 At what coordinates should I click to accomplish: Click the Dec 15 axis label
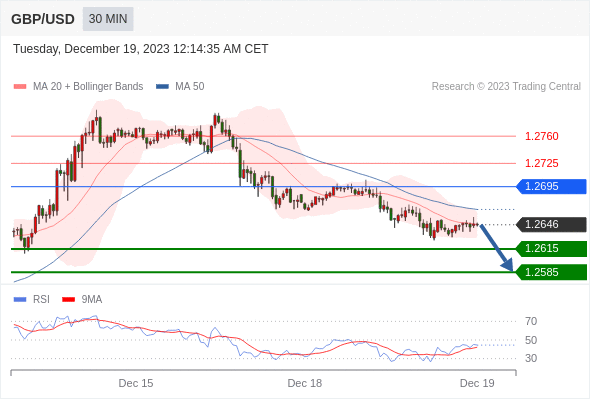click(136, 383)
